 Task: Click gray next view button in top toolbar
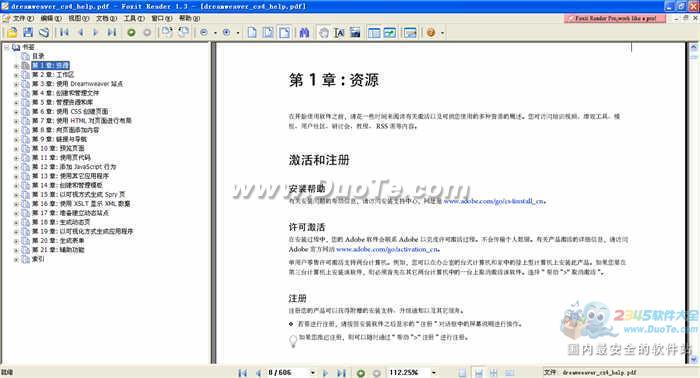[x=147, y=33]
